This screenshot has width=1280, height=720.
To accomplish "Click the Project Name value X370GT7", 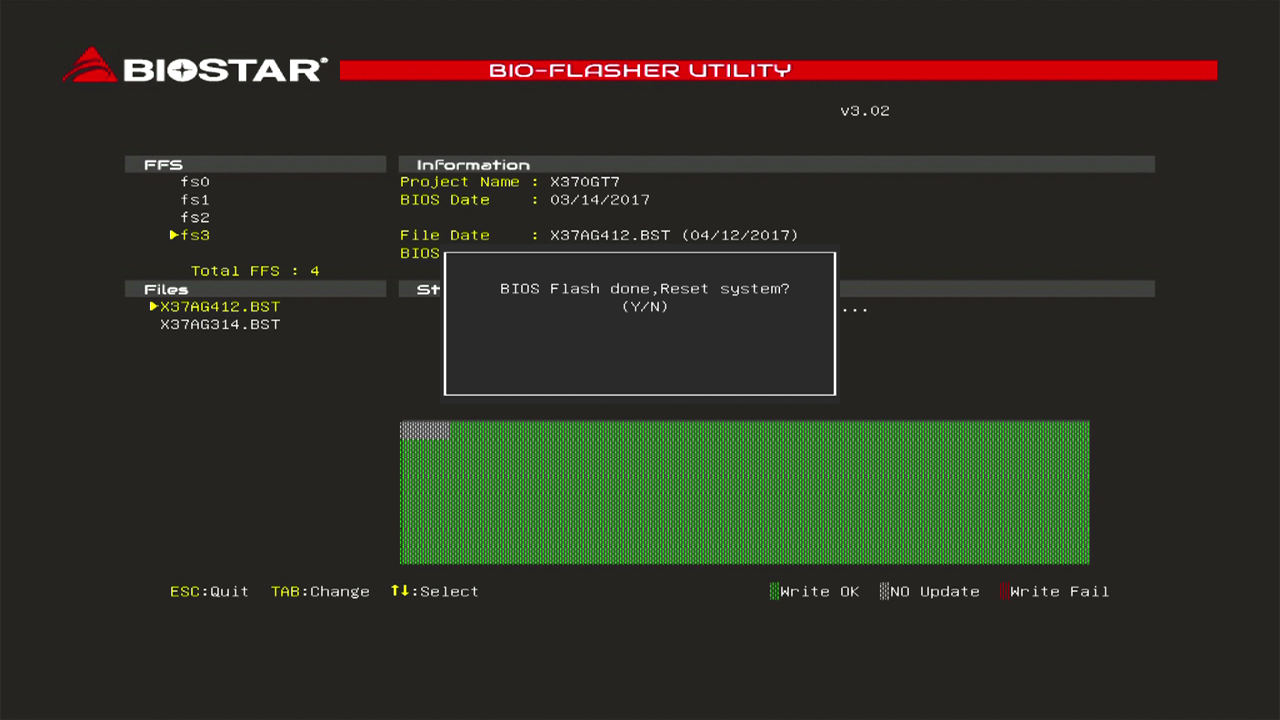I will click(585, 182).
